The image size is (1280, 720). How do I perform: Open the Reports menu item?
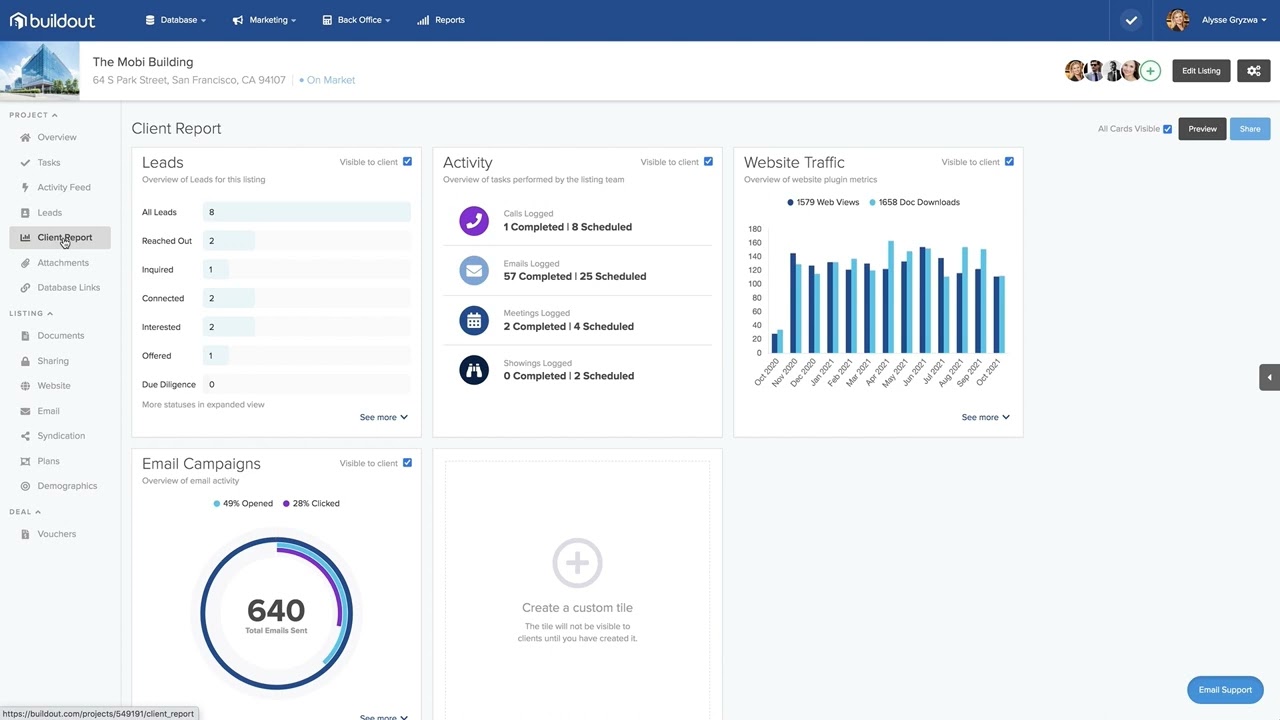point(441,20)
